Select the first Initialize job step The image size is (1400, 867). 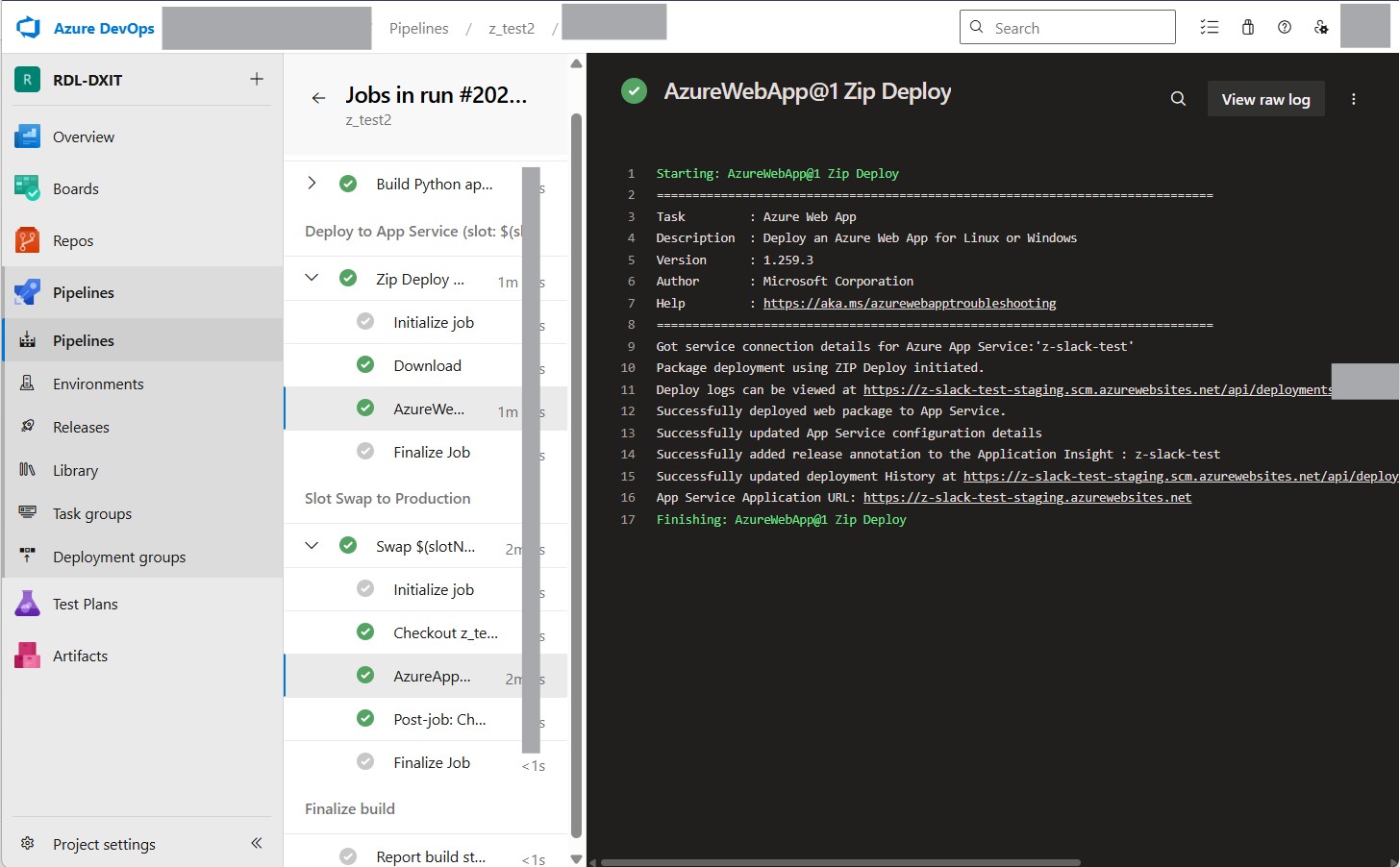425,322
